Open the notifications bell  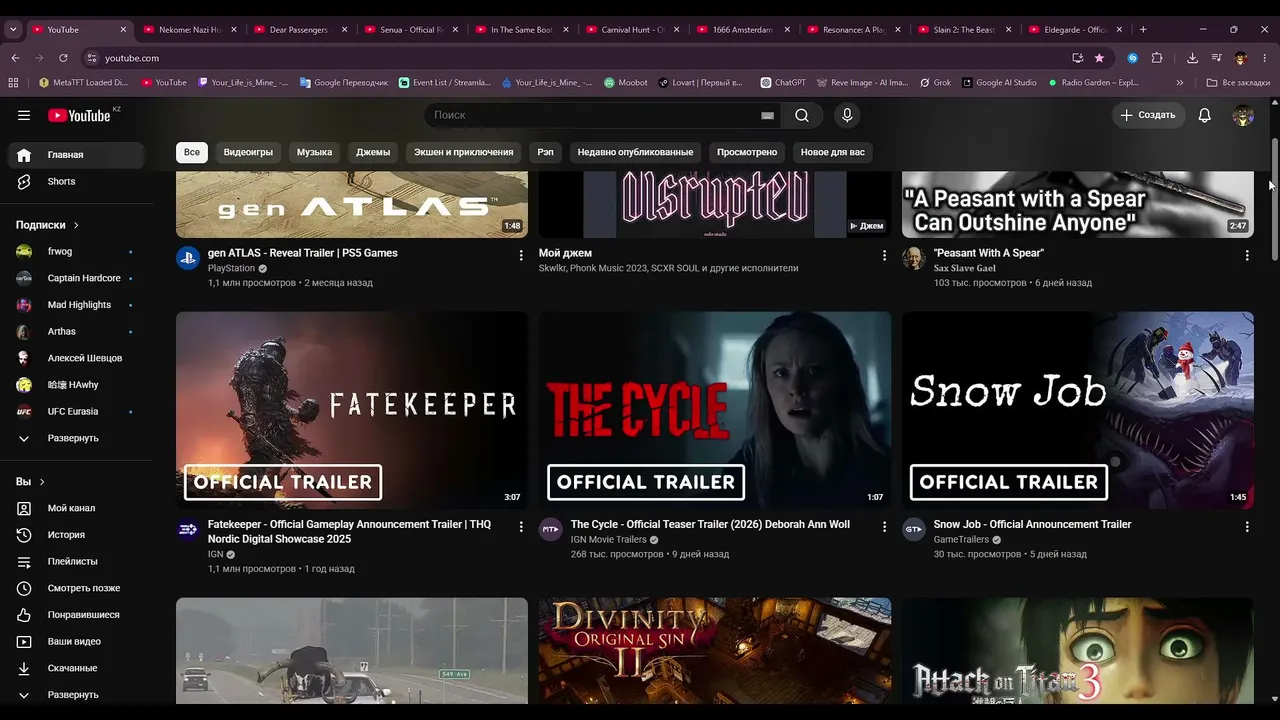coord(1205,115)
